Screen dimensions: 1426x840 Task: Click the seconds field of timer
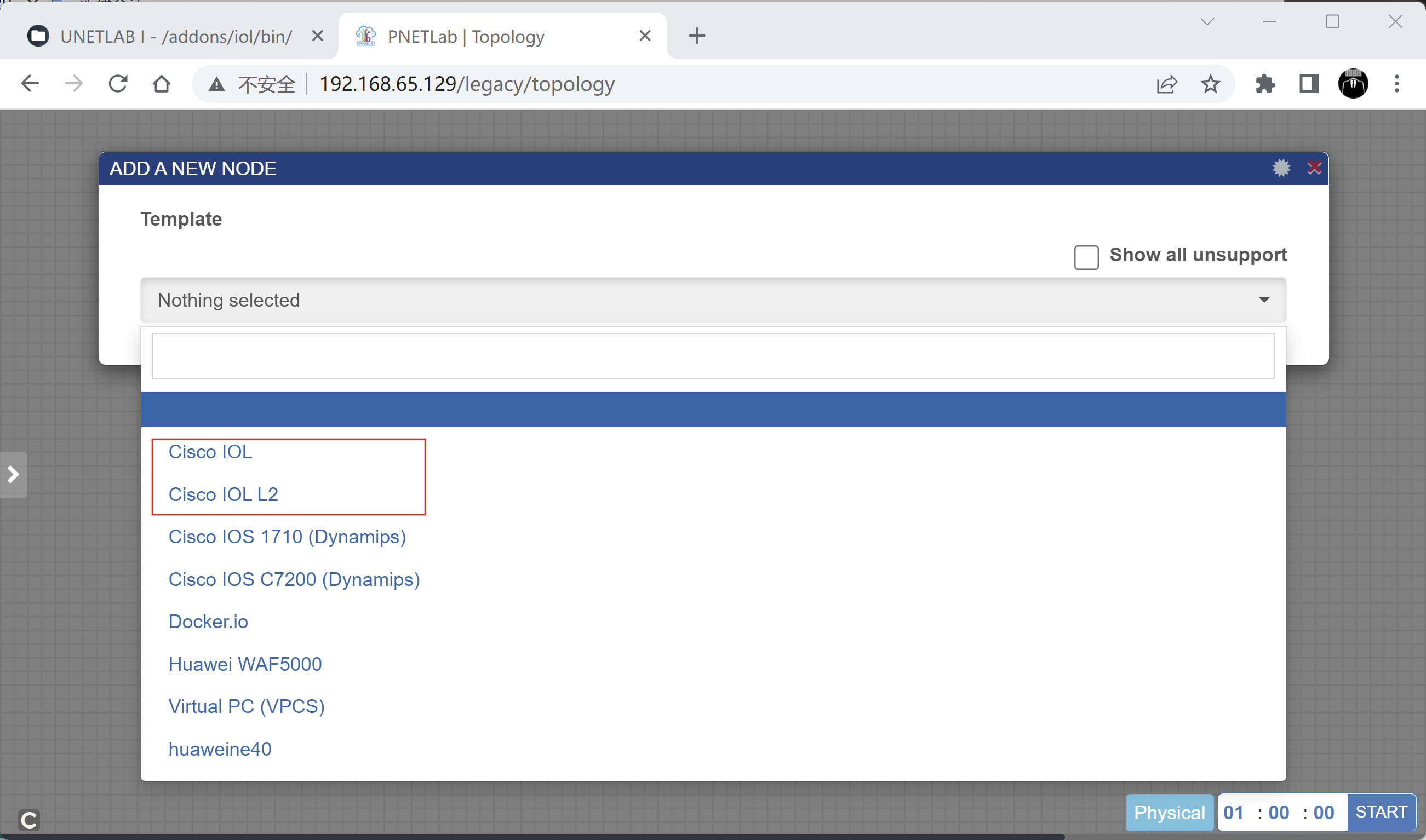click(x=1324, y=812)
